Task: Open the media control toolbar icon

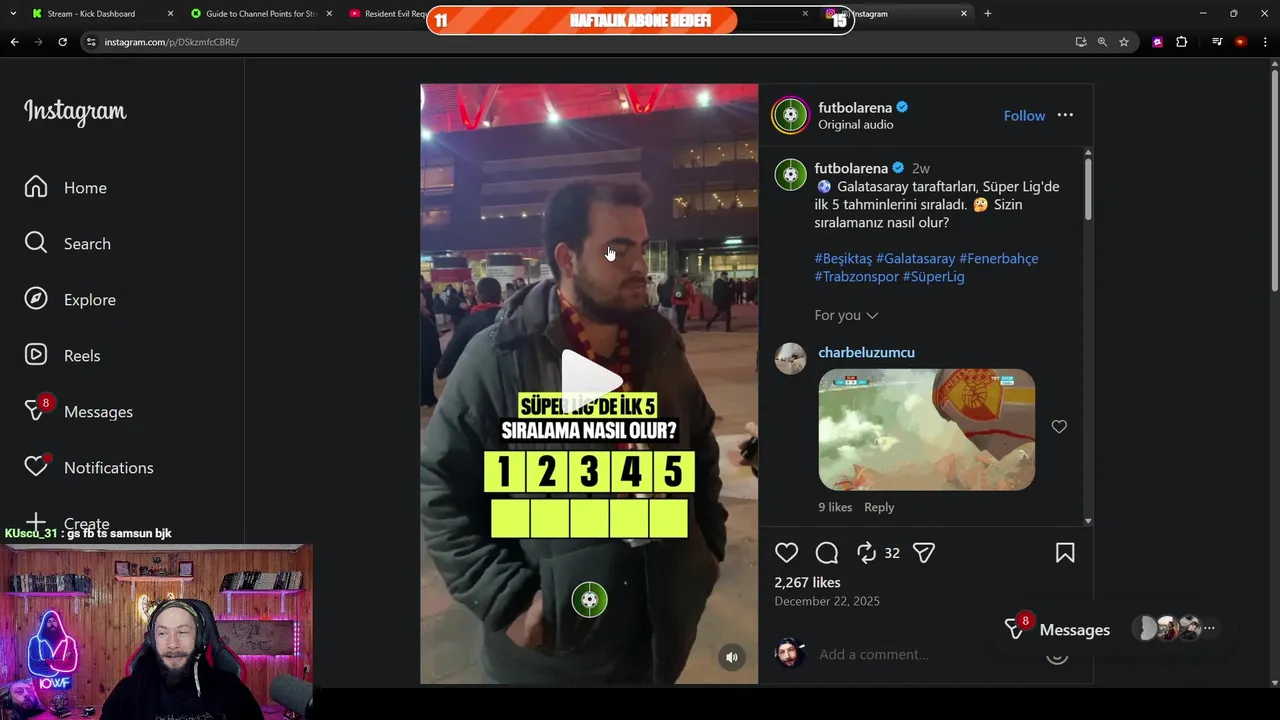Action: click(x=1217, y=42)
